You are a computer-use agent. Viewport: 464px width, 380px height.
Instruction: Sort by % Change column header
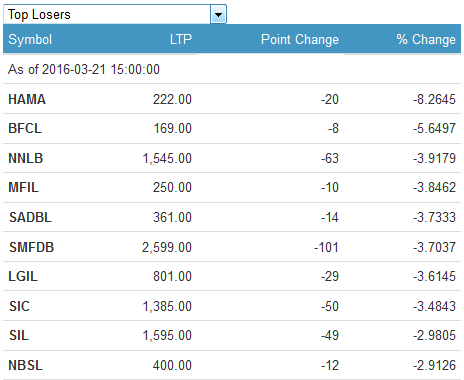[x=426, y=39]
